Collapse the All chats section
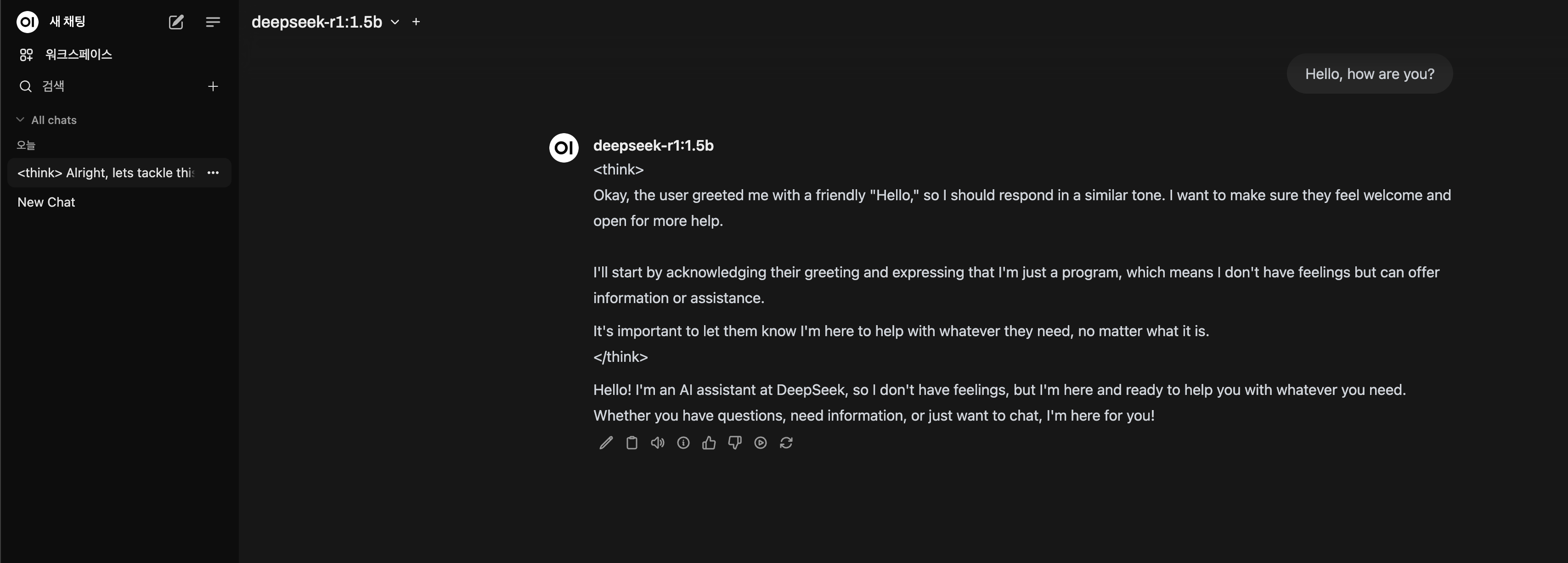Screen dimensions: 1568x563 click(46, 120)
